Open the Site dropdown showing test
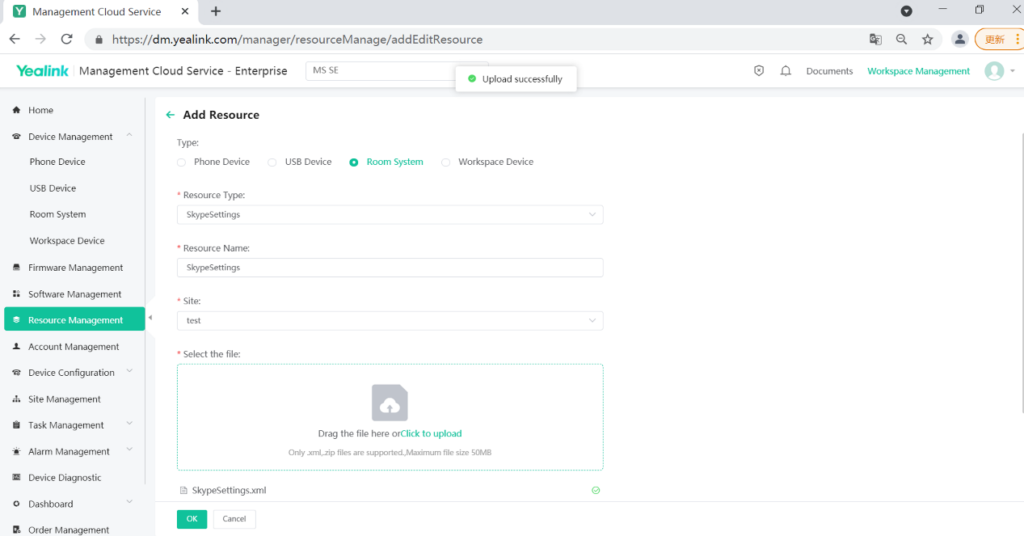 (x=390, y=320)
